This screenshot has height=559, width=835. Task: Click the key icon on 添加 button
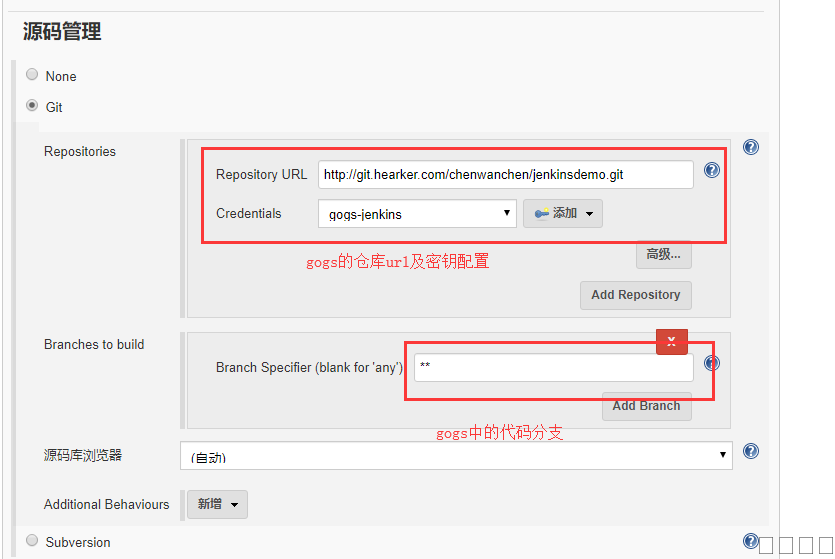(541, 213)
